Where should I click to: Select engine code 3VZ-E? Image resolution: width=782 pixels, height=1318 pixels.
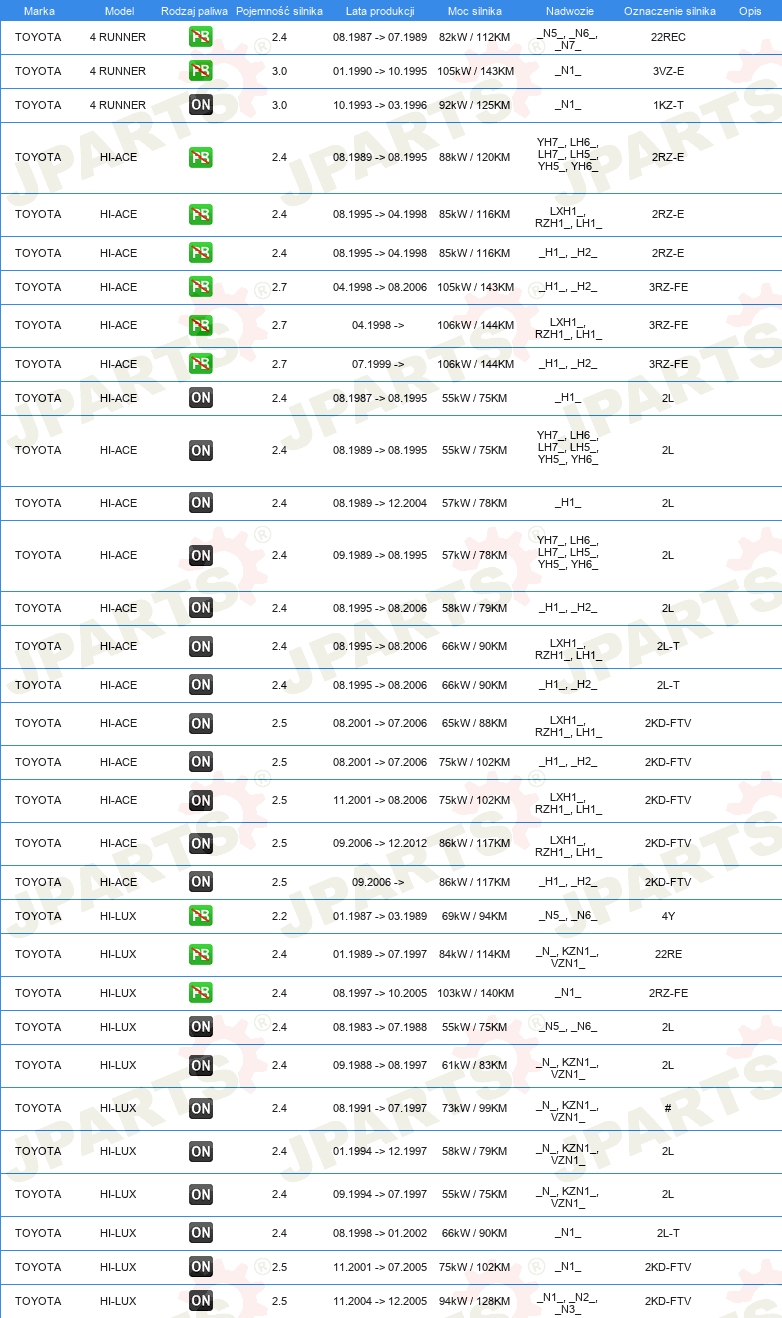pyautogui.click(x=668, y=71)
